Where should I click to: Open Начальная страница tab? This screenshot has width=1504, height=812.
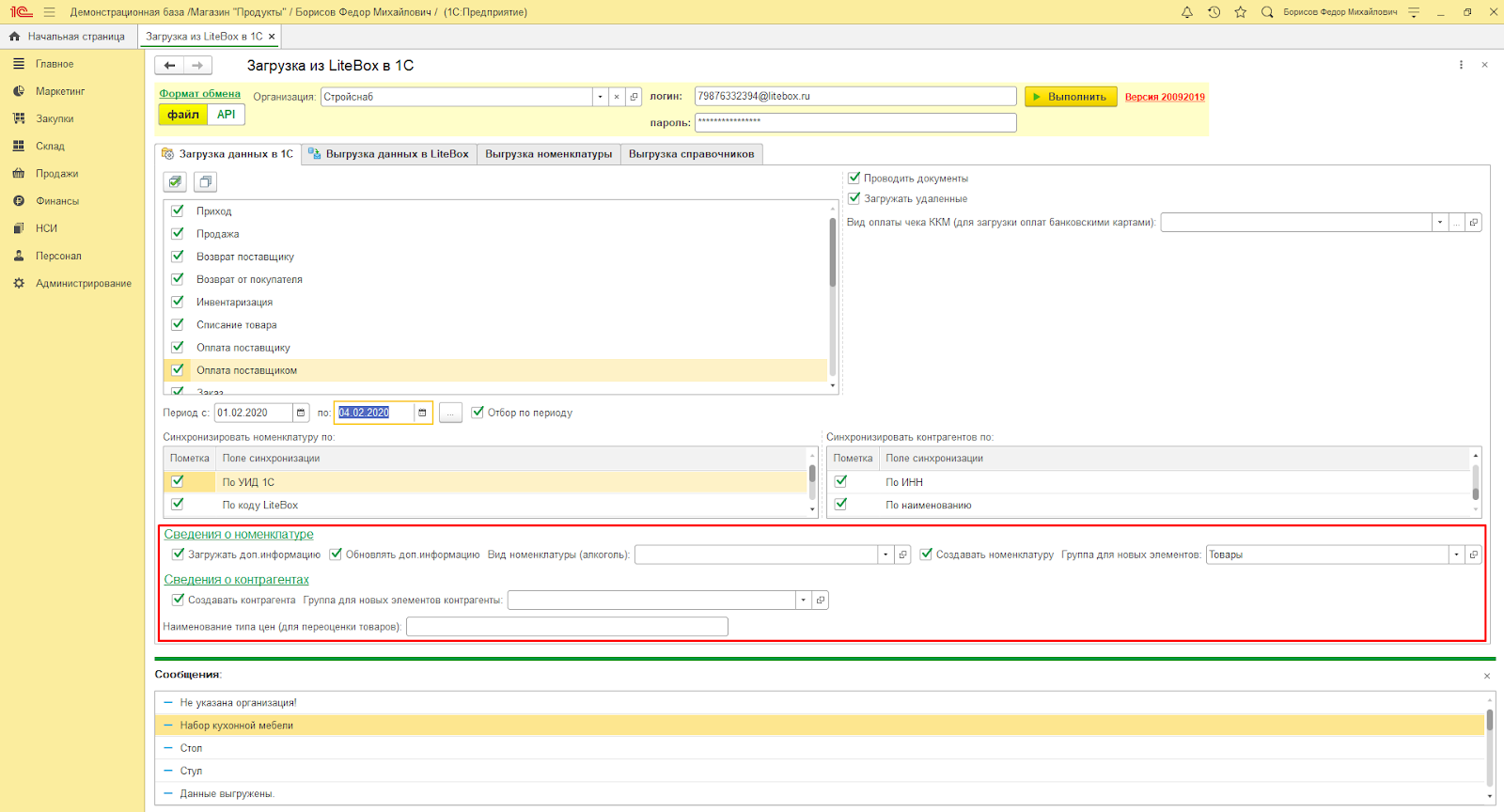(68, 37)
